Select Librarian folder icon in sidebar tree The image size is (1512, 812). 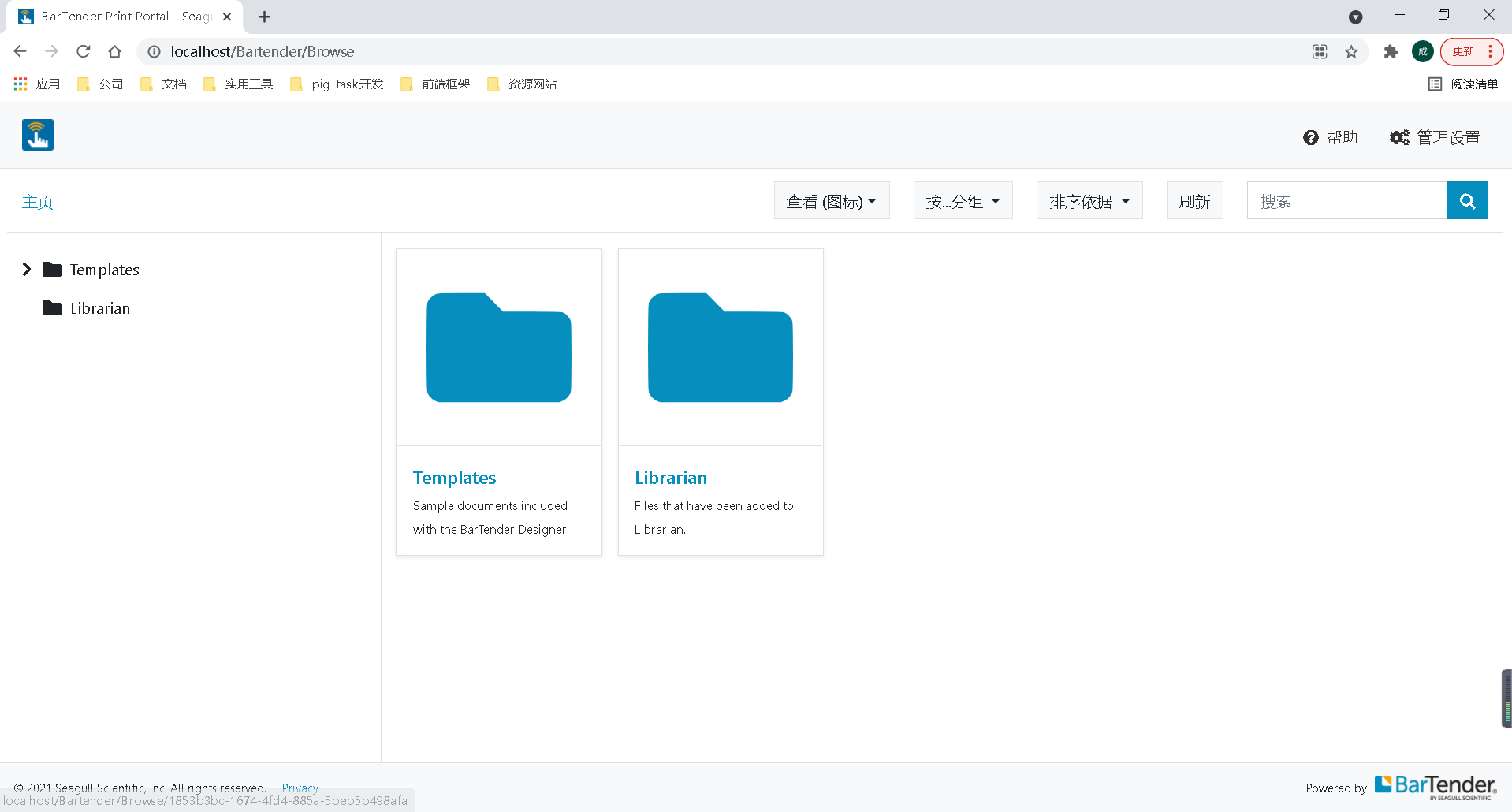click(x=52, y=308)
